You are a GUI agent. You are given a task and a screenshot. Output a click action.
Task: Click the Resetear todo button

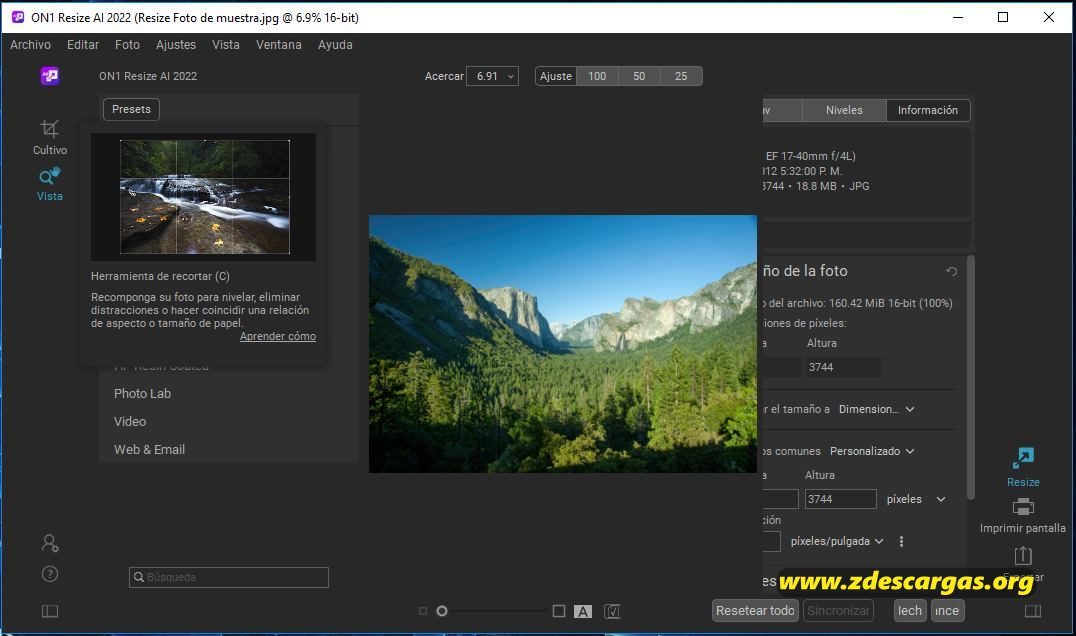pos(755,611)
